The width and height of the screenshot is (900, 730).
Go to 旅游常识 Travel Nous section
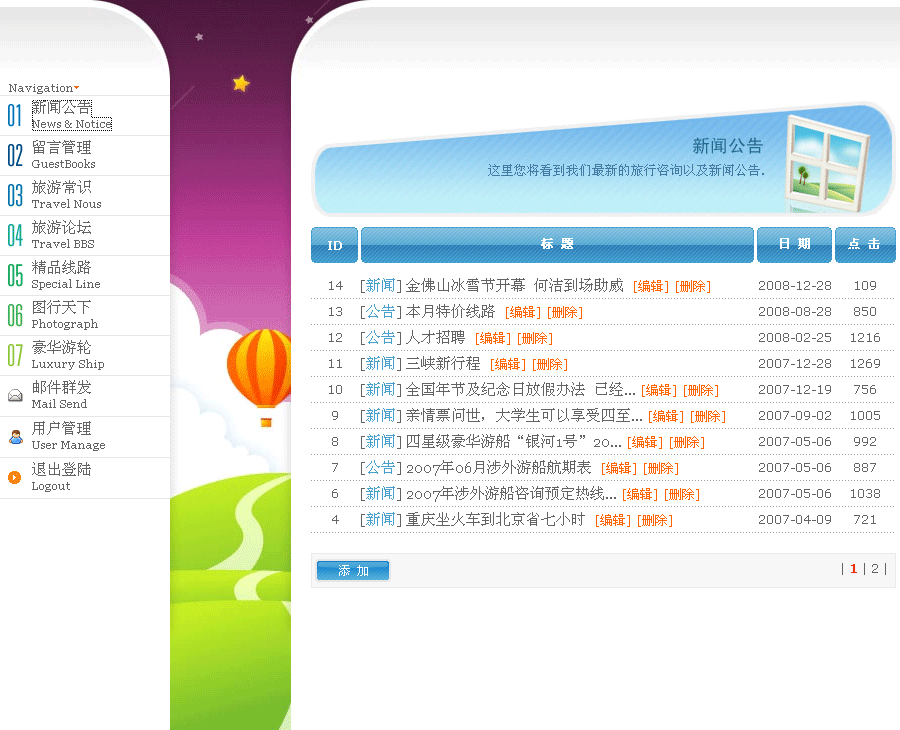[x=66, y=196]
